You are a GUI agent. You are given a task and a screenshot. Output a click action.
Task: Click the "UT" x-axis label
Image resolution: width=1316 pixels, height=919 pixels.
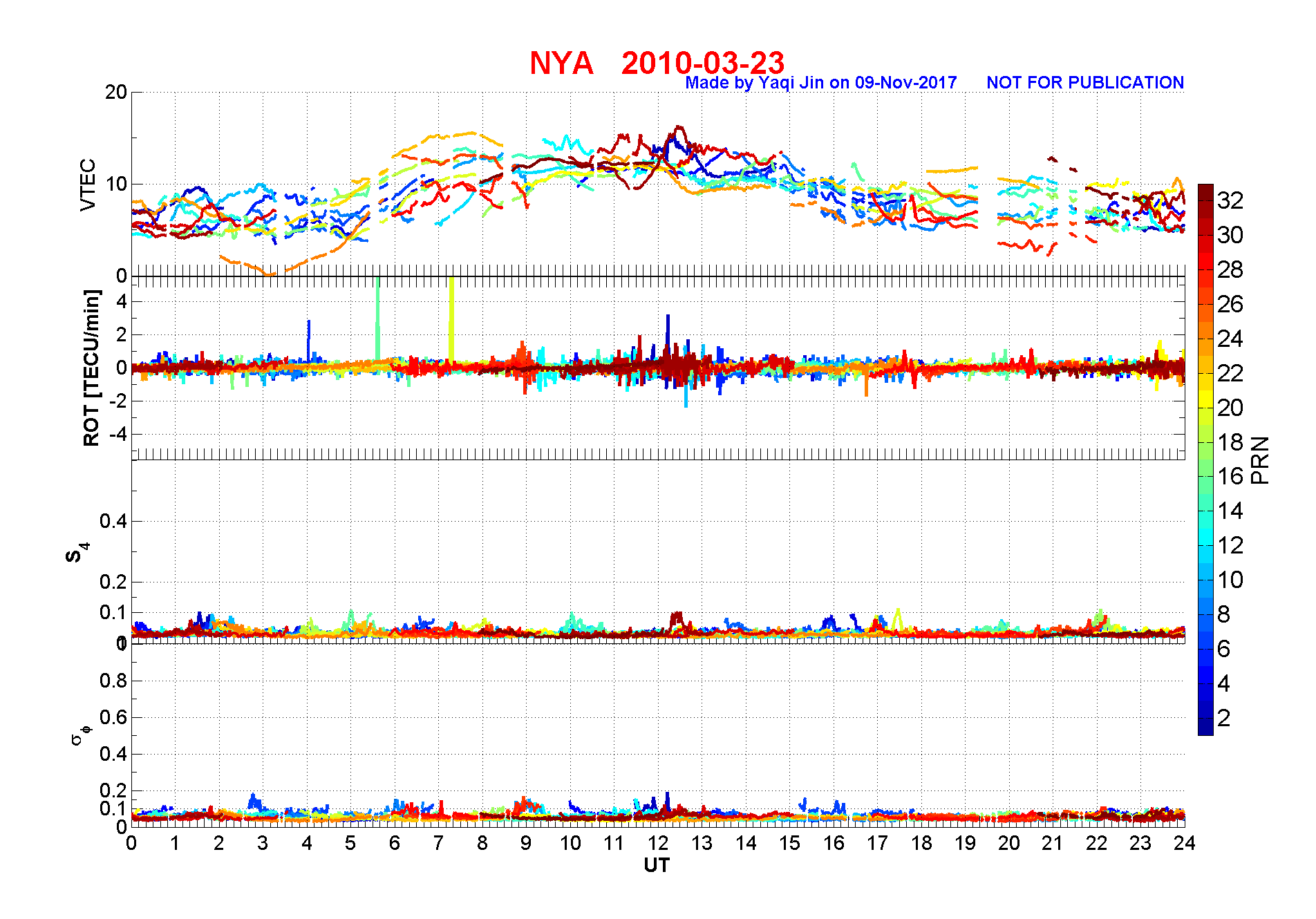[657, 865]
